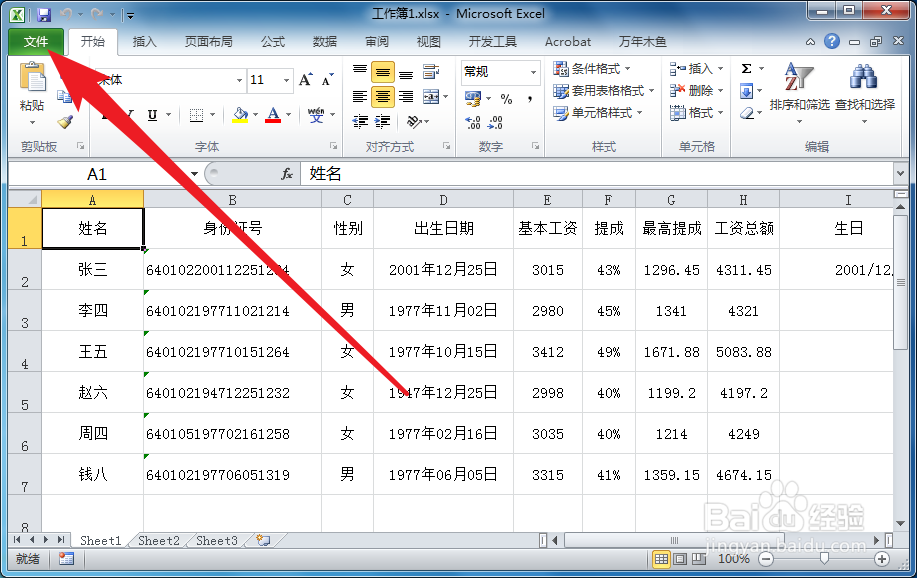
Task: Click the Percent Style icon
Action: (x=506, y=99)
